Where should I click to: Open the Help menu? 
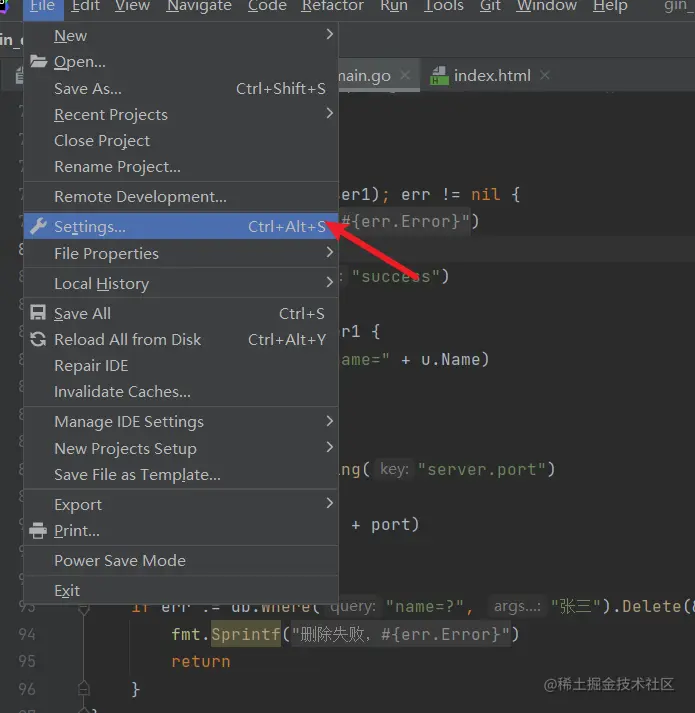[610, 6]
